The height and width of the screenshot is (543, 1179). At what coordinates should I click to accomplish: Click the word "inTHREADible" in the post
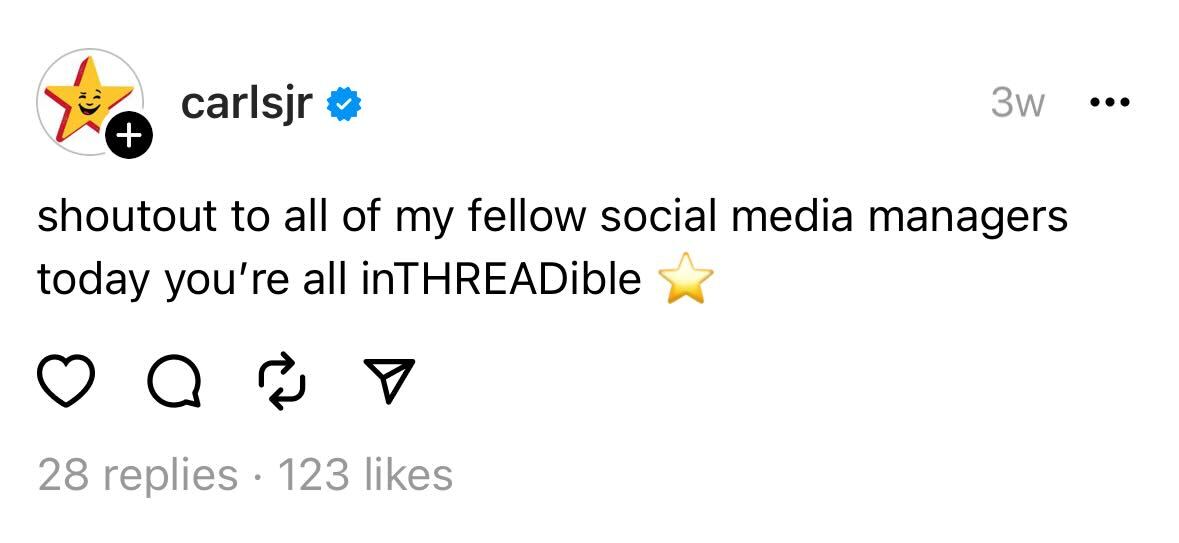(500, 281)
